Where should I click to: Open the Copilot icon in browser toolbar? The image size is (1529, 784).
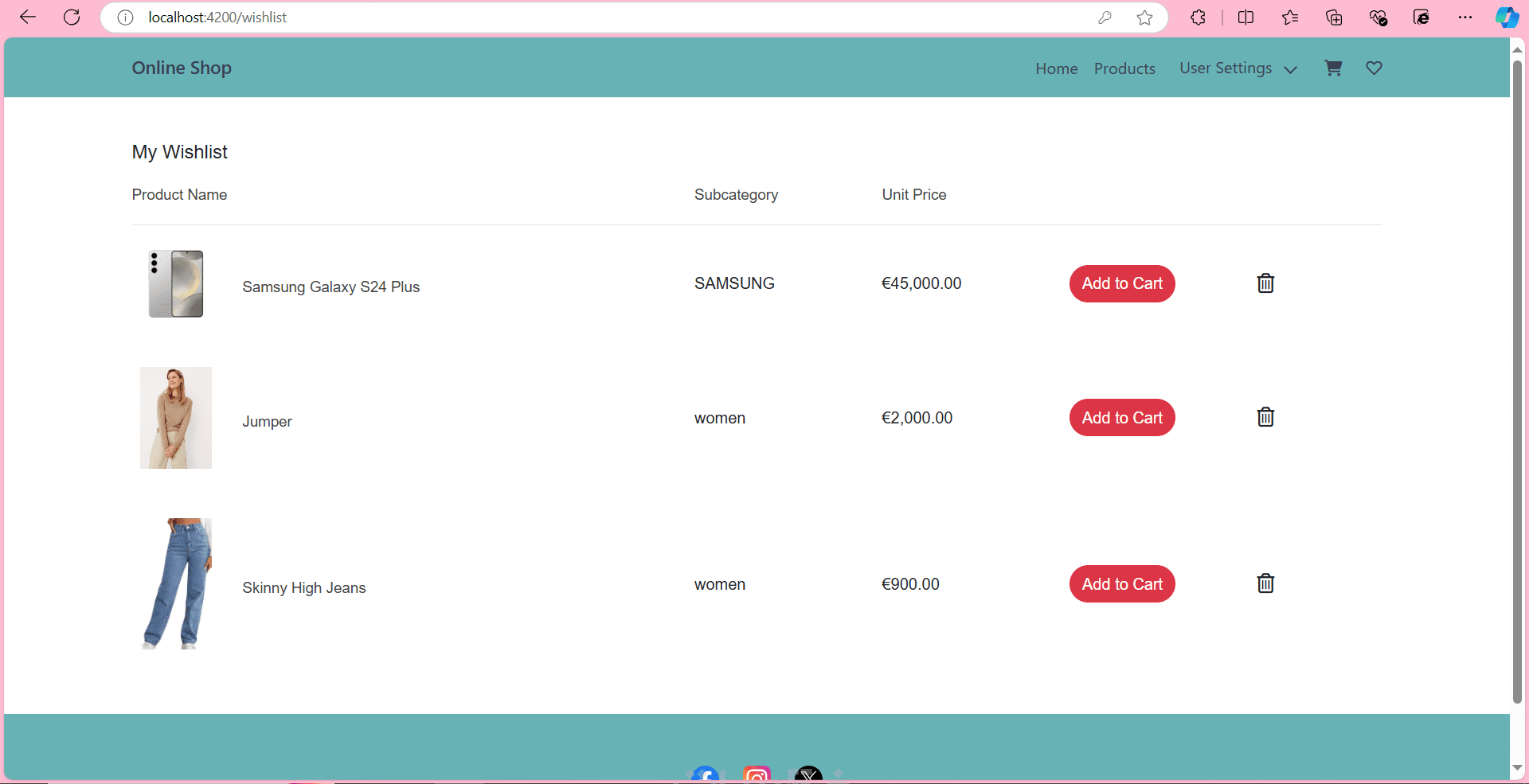tap(1507, 18)
